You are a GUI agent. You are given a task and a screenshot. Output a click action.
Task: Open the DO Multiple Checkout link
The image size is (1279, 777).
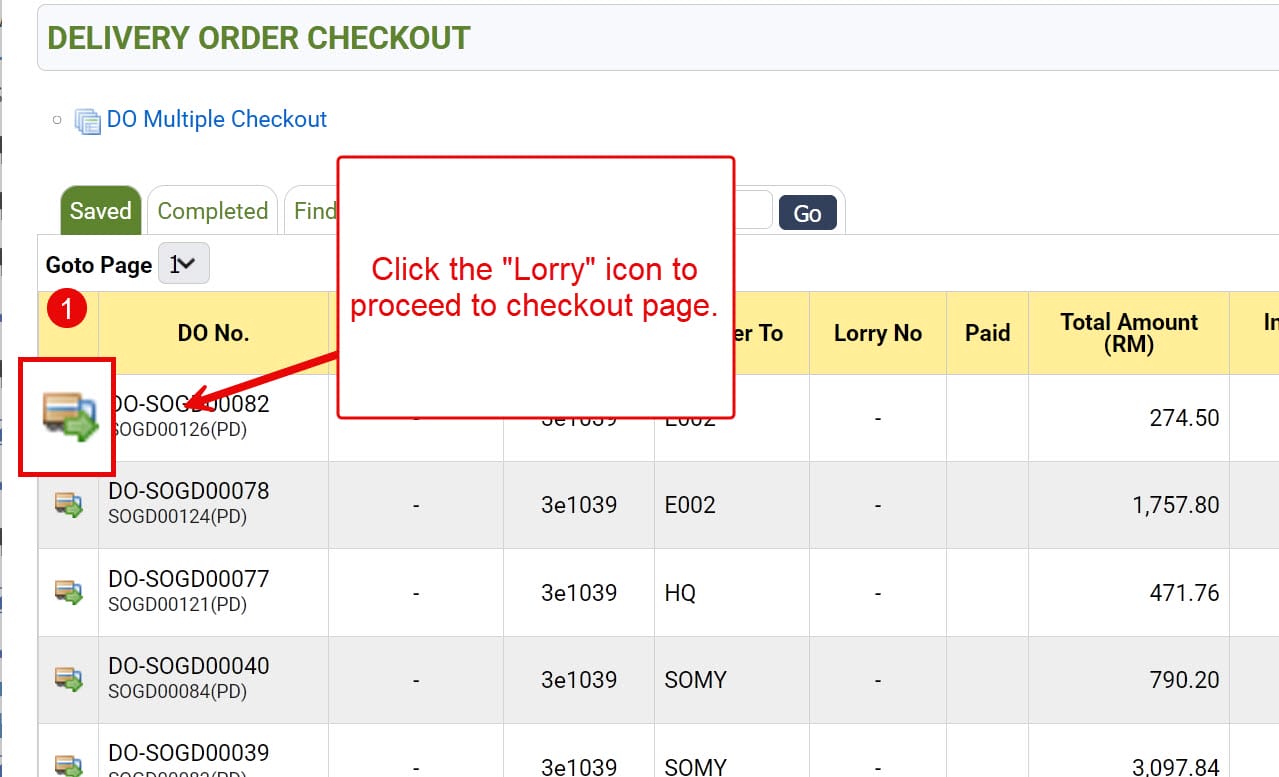click(217, 119)
